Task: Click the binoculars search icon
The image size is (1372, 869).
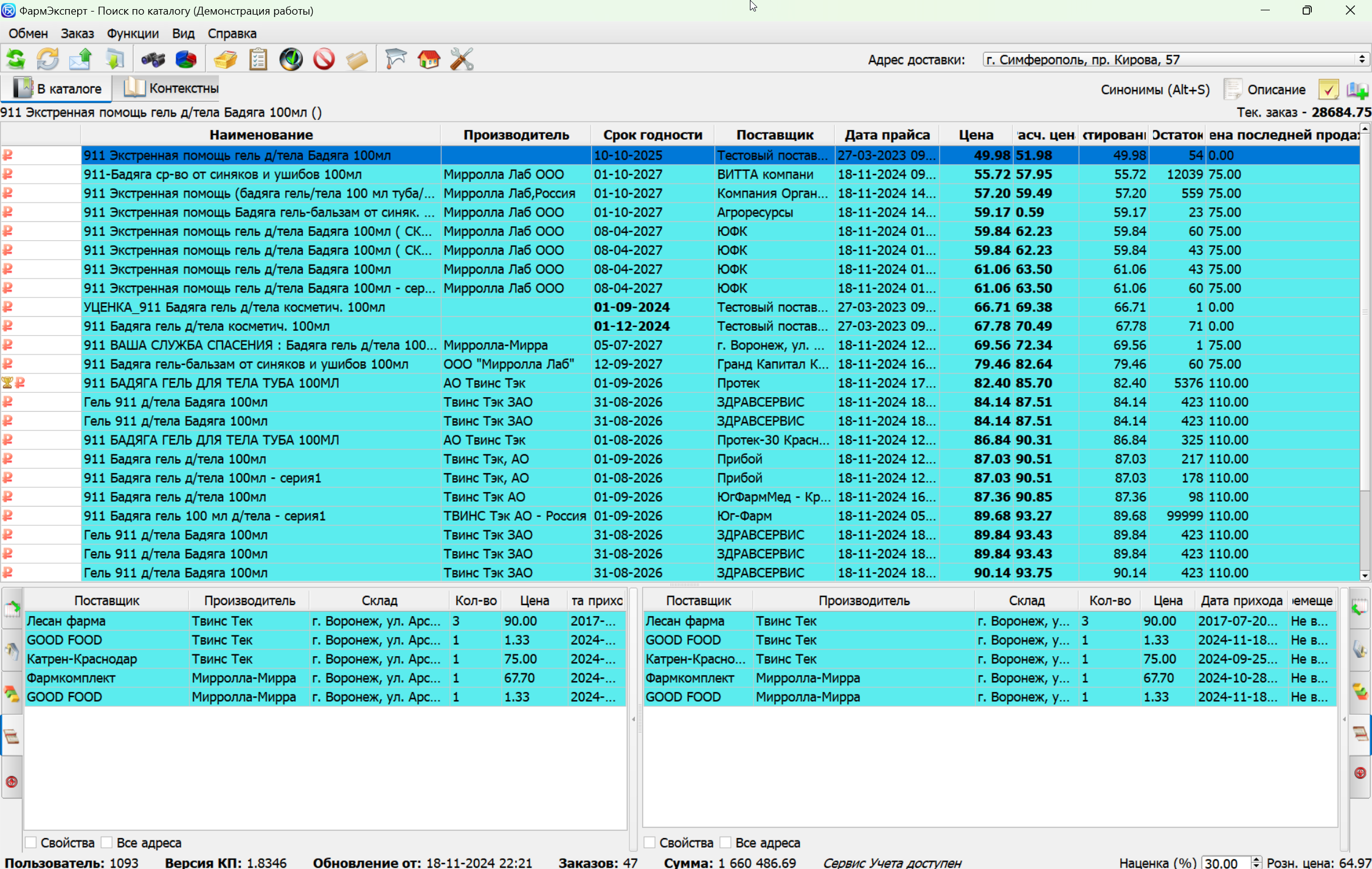Action: pyautogui.click(x=153, y=60)
